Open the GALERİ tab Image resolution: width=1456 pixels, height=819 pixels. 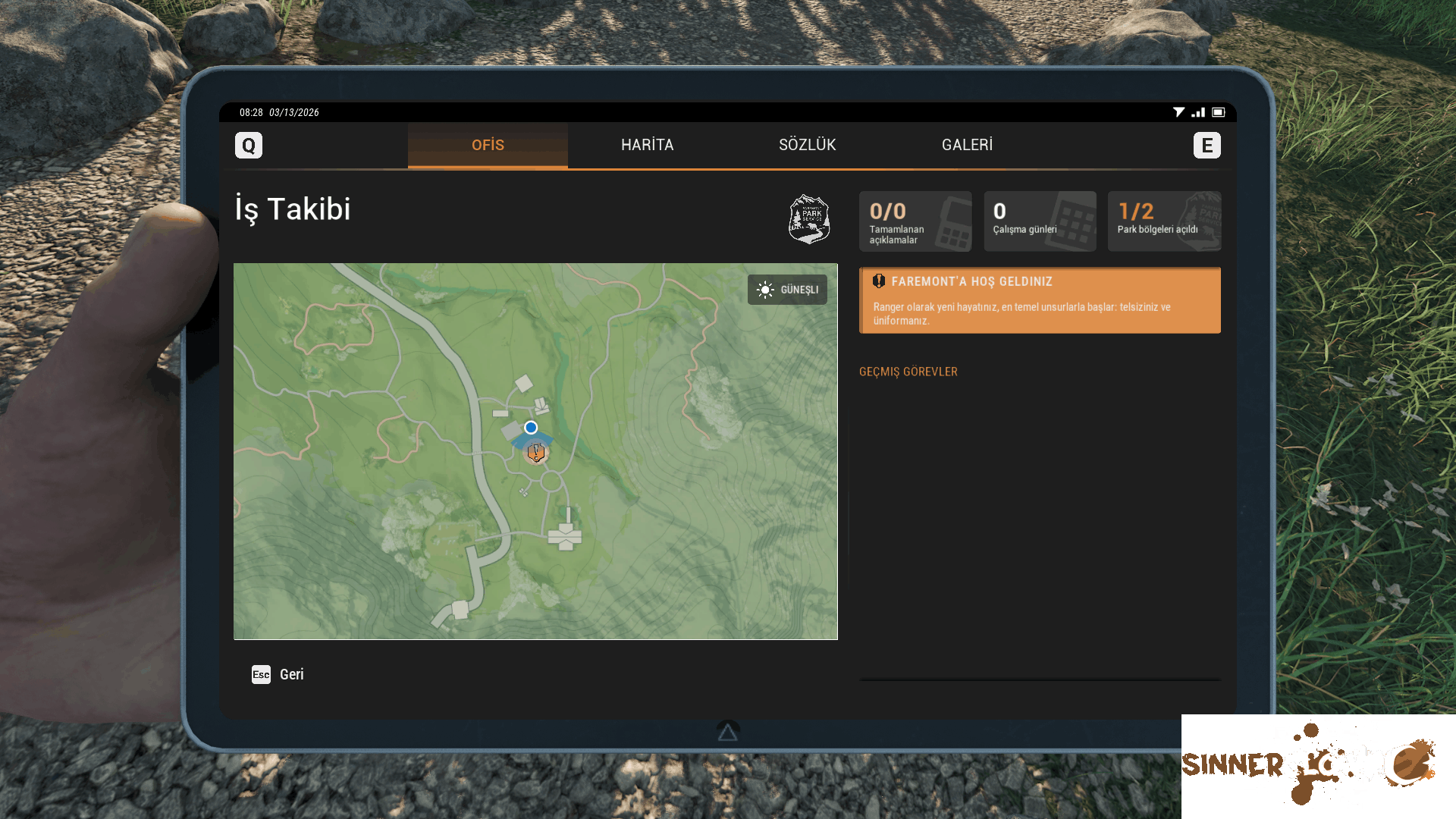967,145
